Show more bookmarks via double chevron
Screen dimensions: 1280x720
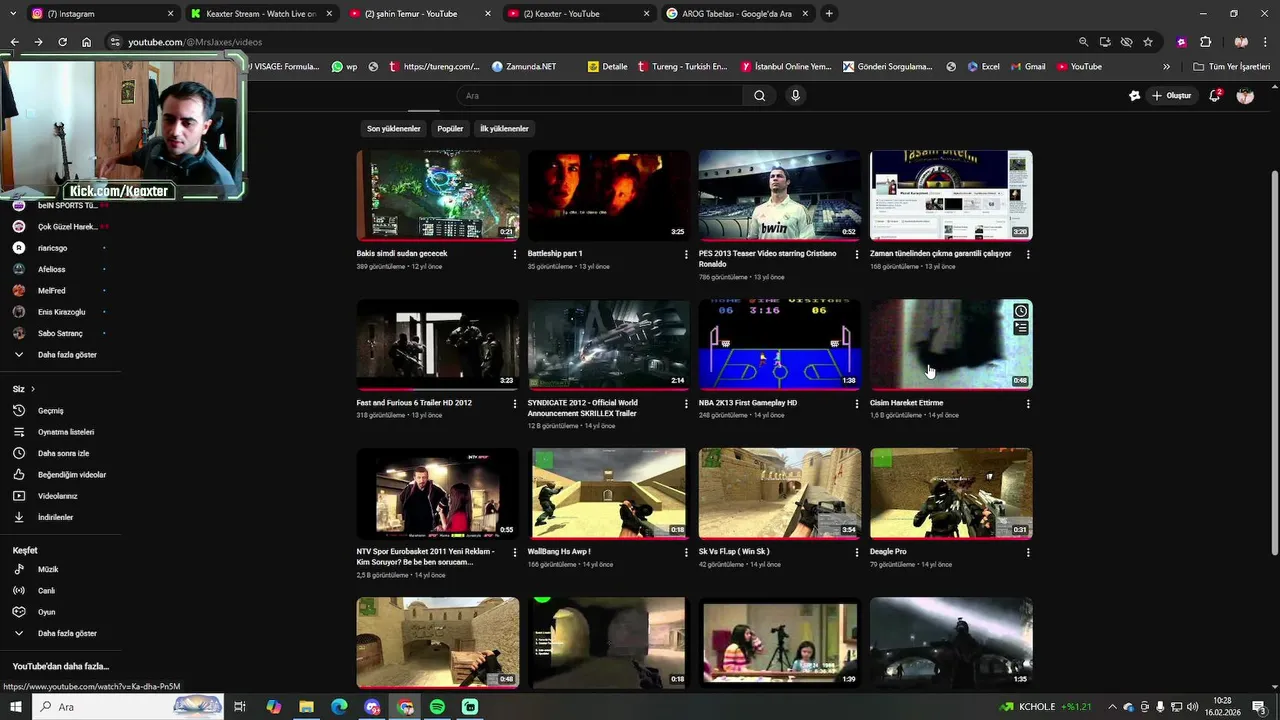1166,67
